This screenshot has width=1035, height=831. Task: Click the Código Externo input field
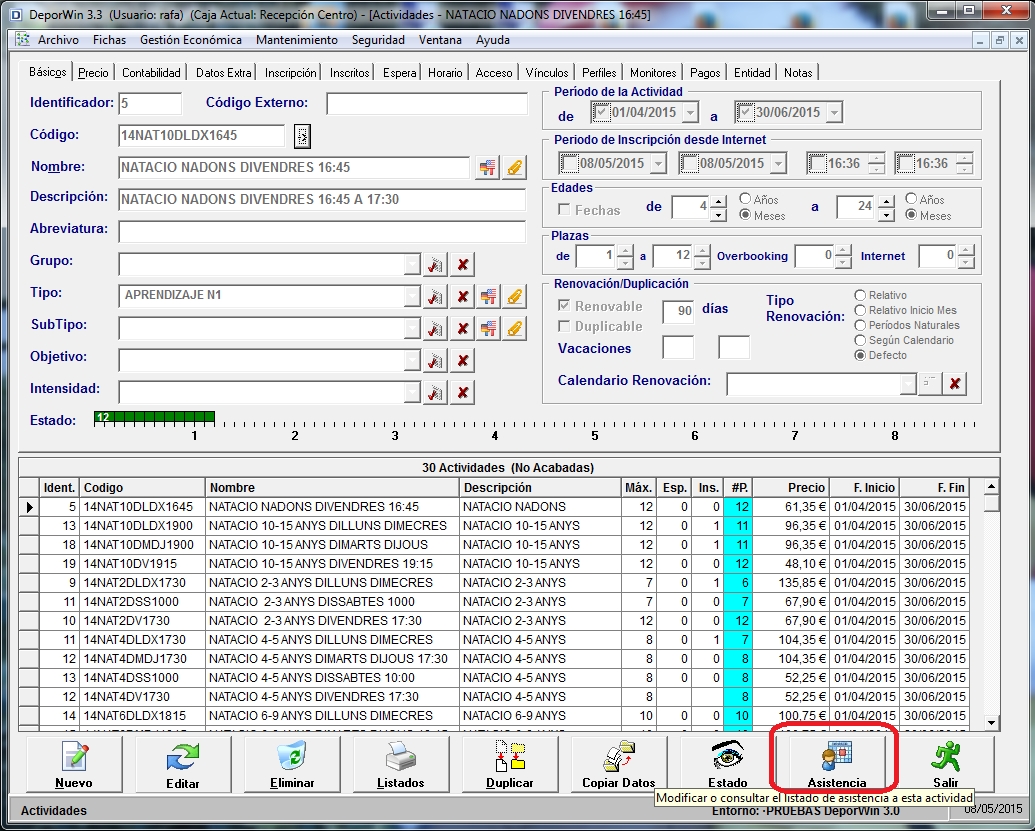[x=427, y=104]
